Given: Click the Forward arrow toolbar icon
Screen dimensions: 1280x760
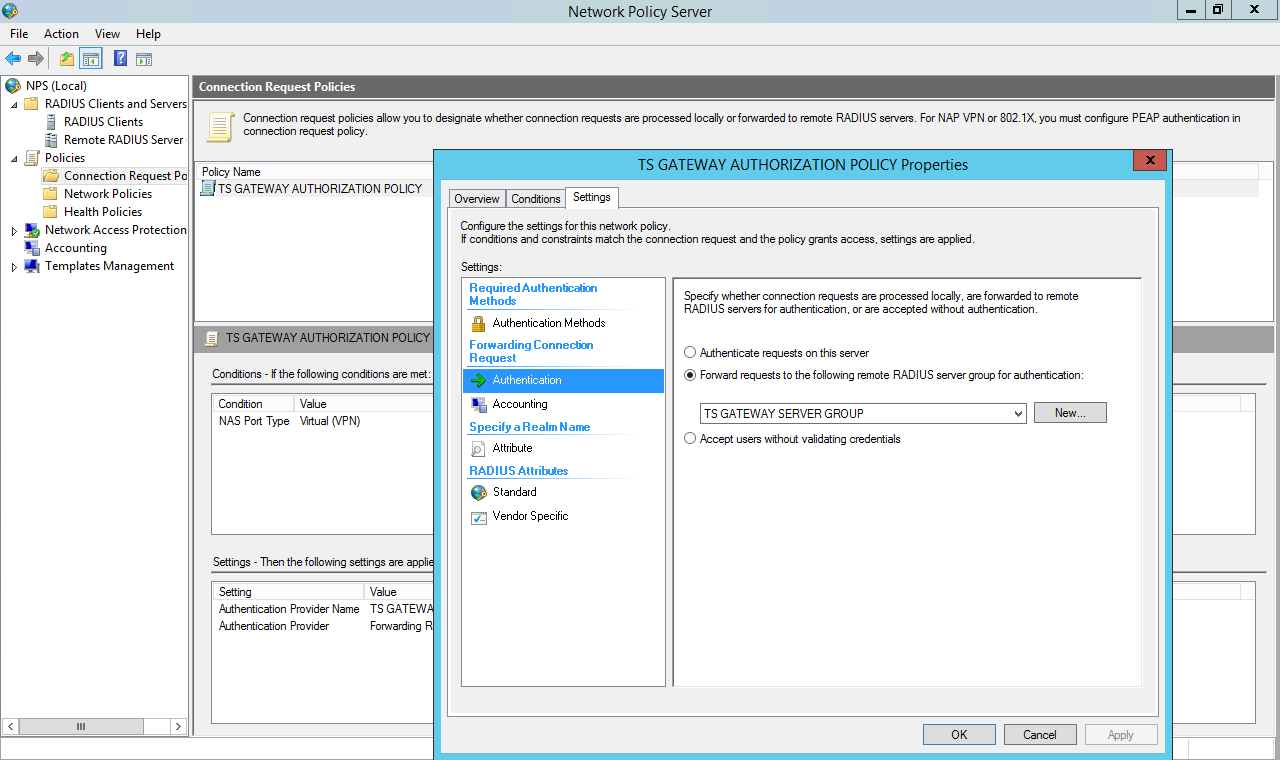Looking at the screenshot, I should (x=36, y=59).
